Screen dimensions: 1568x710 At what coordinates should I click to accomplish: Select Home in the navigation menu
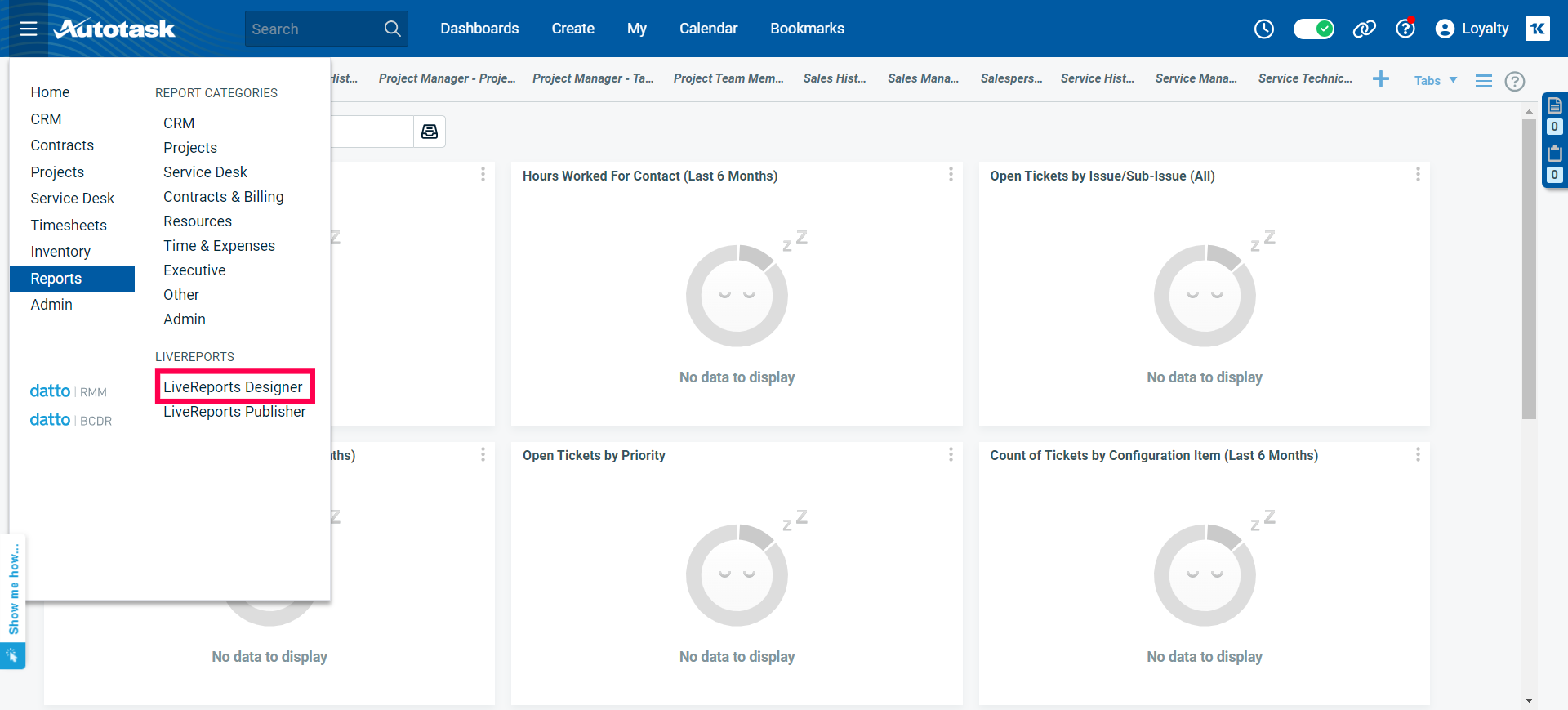[x=50, y=92]
